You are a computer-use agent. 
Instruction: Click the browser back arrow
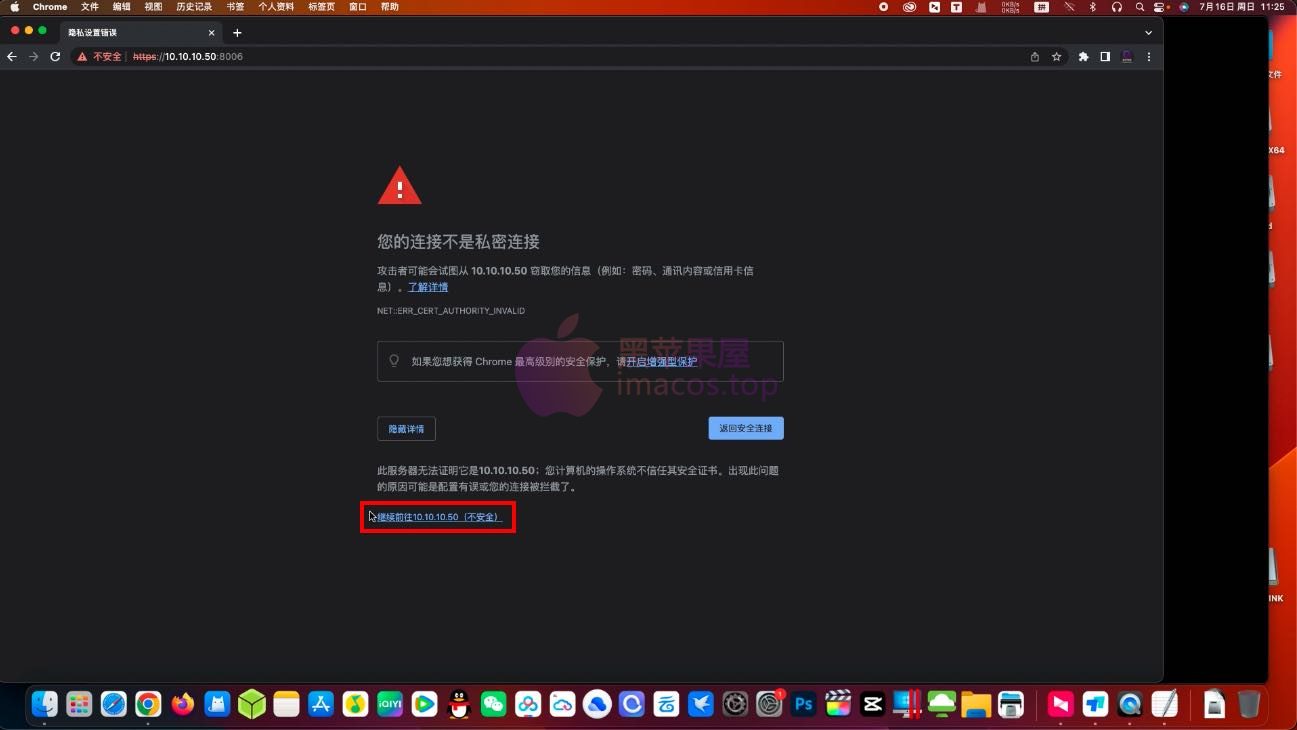pyautogui.click(x=12, y=57)
